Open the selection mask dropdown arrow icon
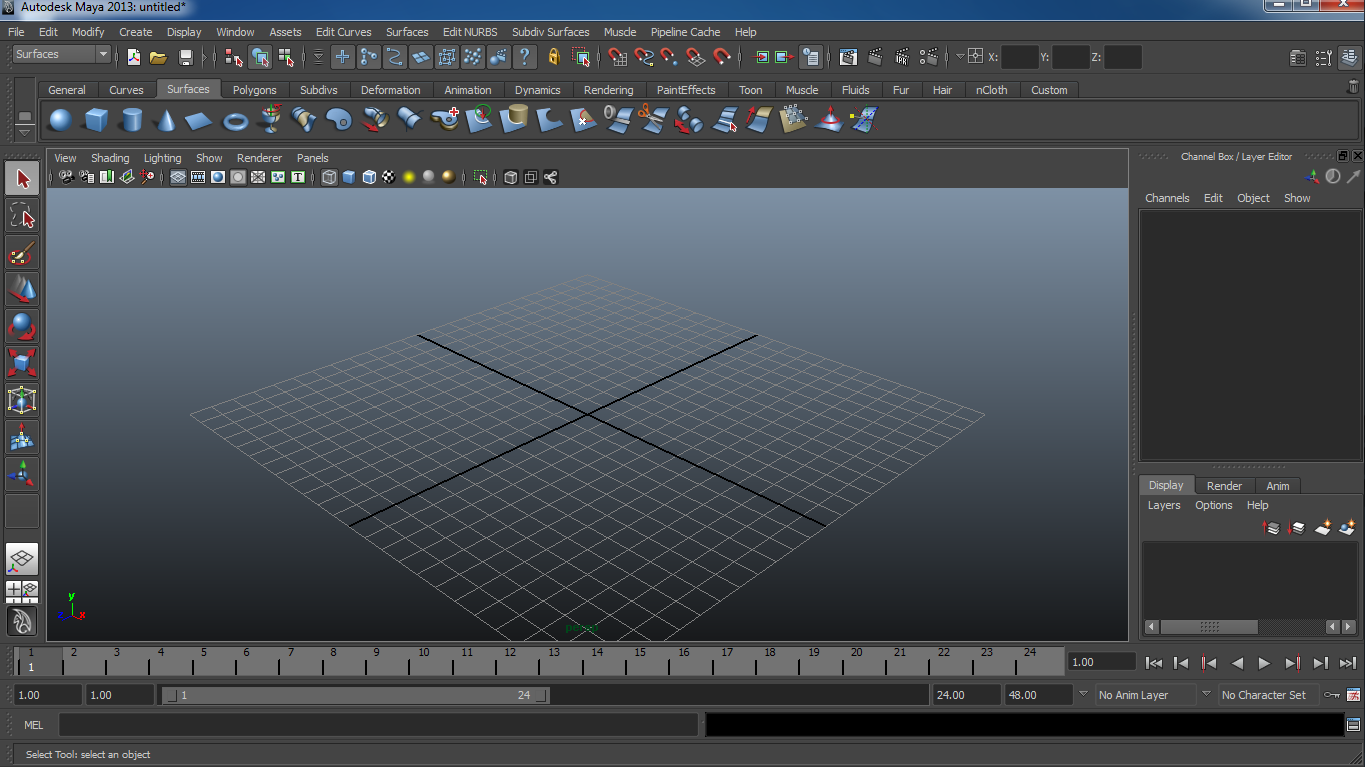Viewport: 1365px width, 767px height. click(319, 57)
